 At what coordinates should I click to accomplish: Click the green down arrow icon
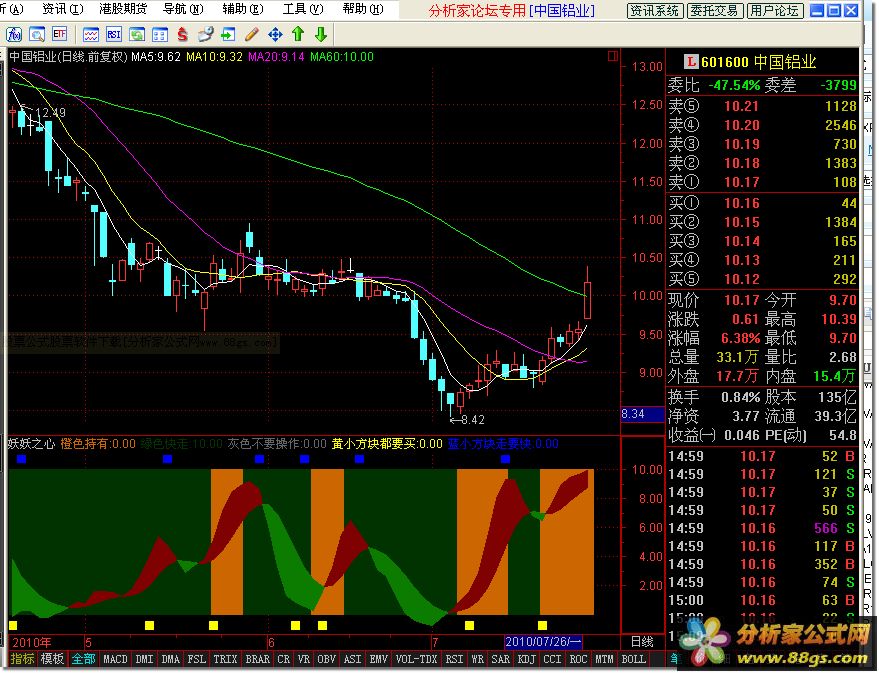coord(321,35)
